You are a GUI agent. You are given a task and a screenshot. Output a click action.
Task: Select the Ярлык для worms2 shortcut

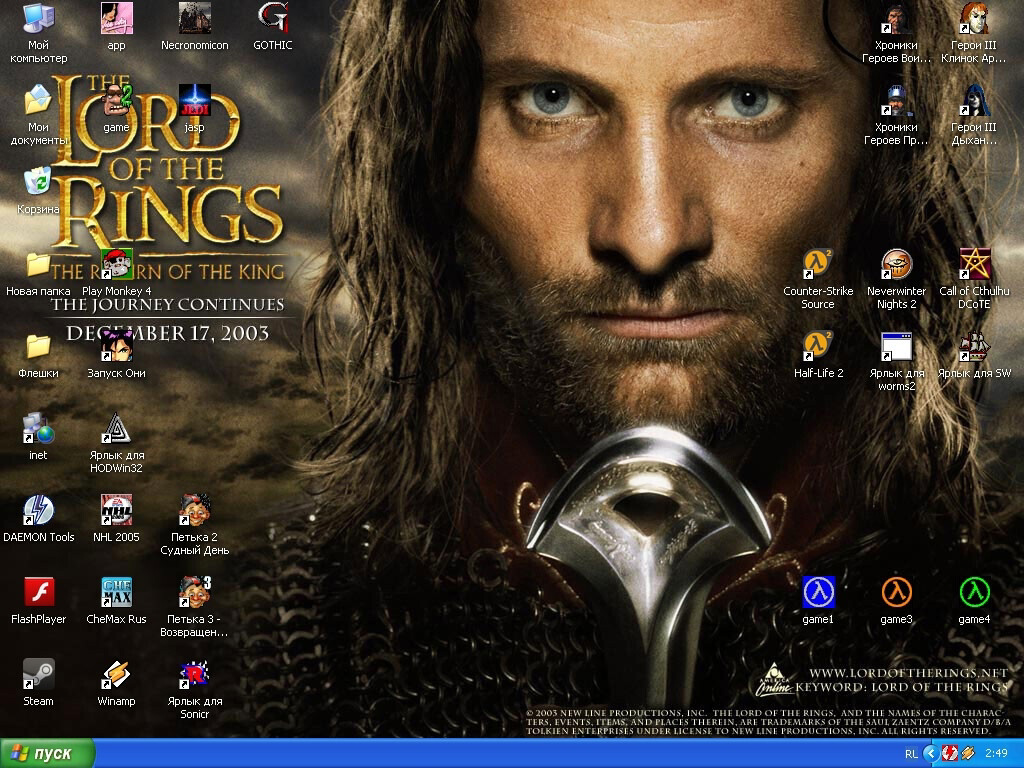pyautogui.click(x=896, y=346)
